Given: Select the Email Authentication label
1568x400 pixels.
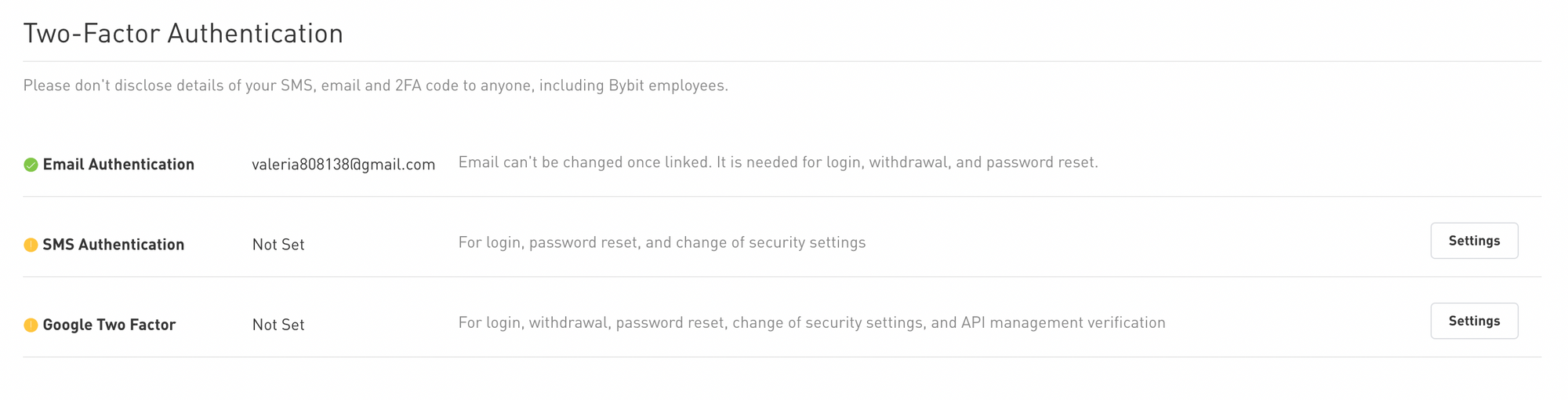Looking at the screenshot, I should (x=118, y=165).
